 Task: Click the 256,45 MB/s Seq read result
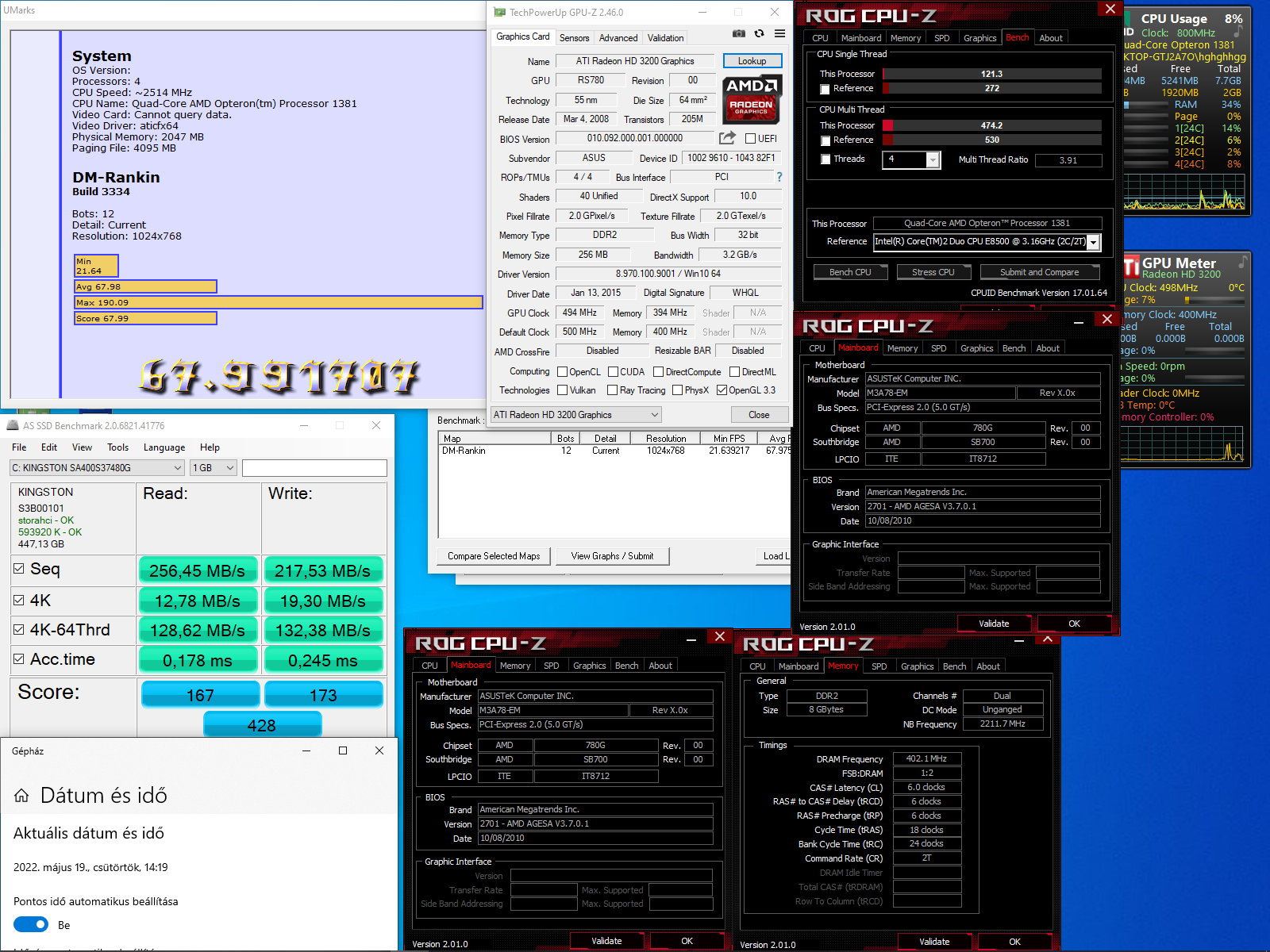(x=198, y=570)
